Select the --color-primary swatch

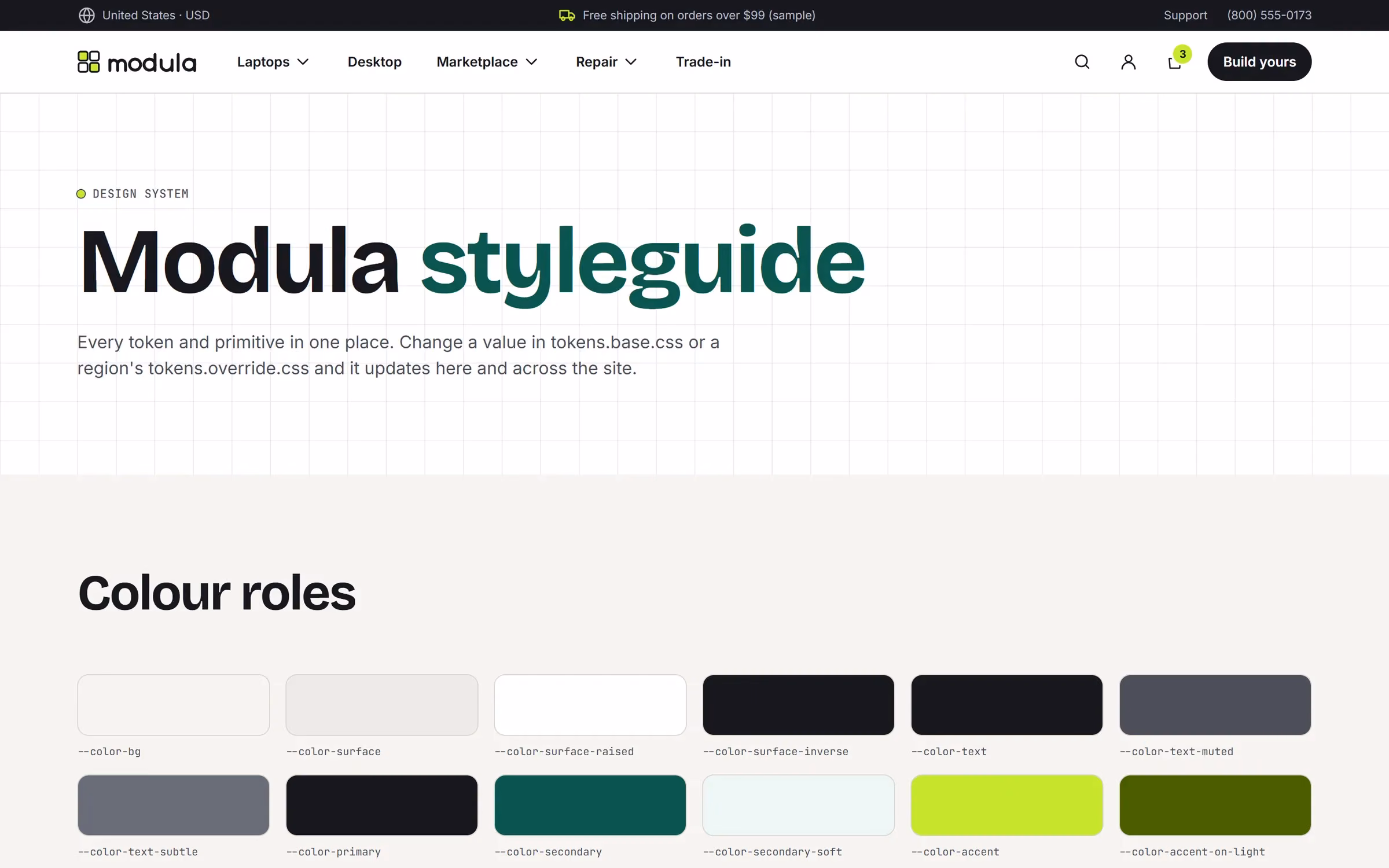[x=382, y=805]
